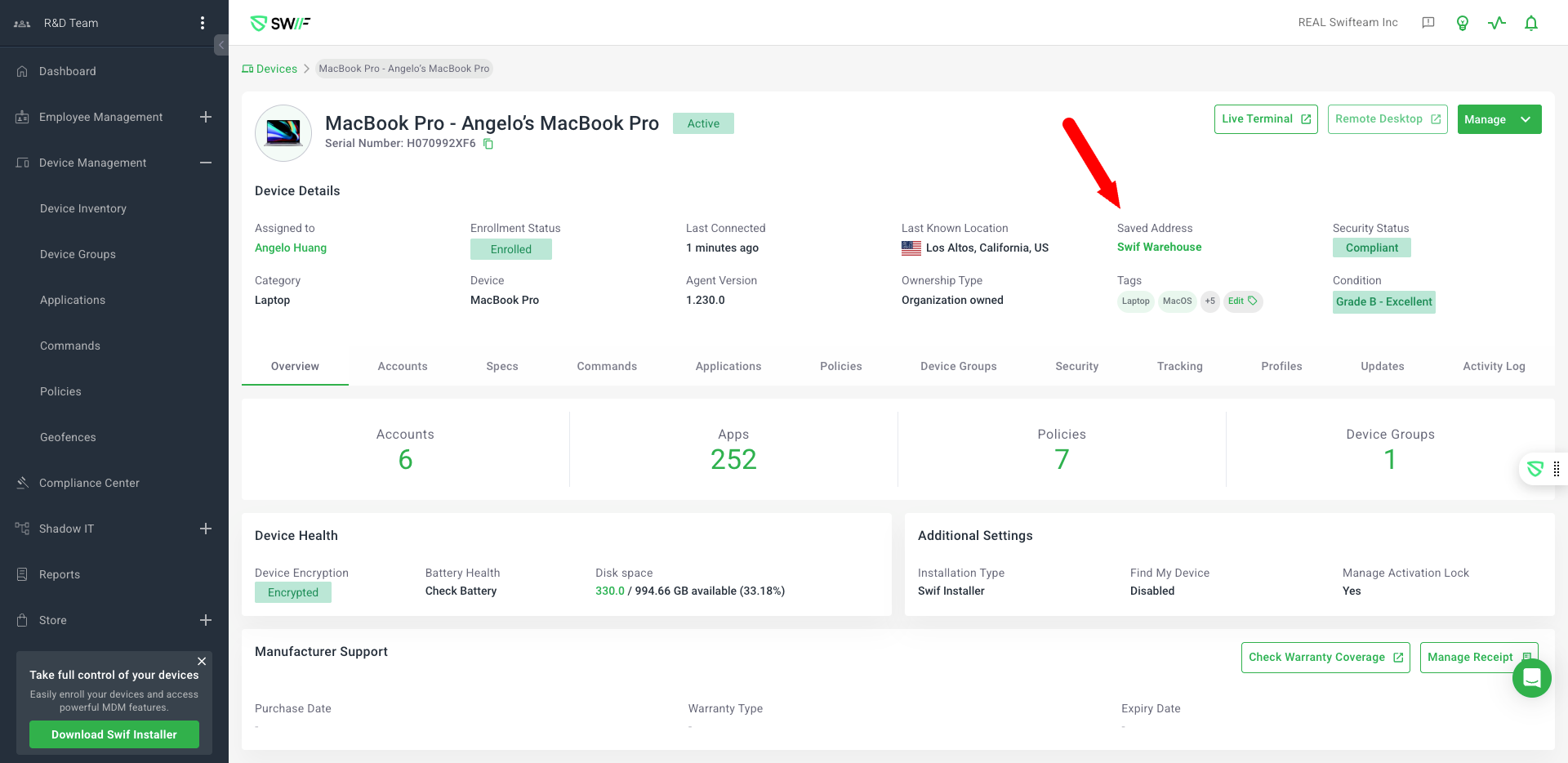
Task: Open the Manage dropdown button
Action: tap(1499, 119)
